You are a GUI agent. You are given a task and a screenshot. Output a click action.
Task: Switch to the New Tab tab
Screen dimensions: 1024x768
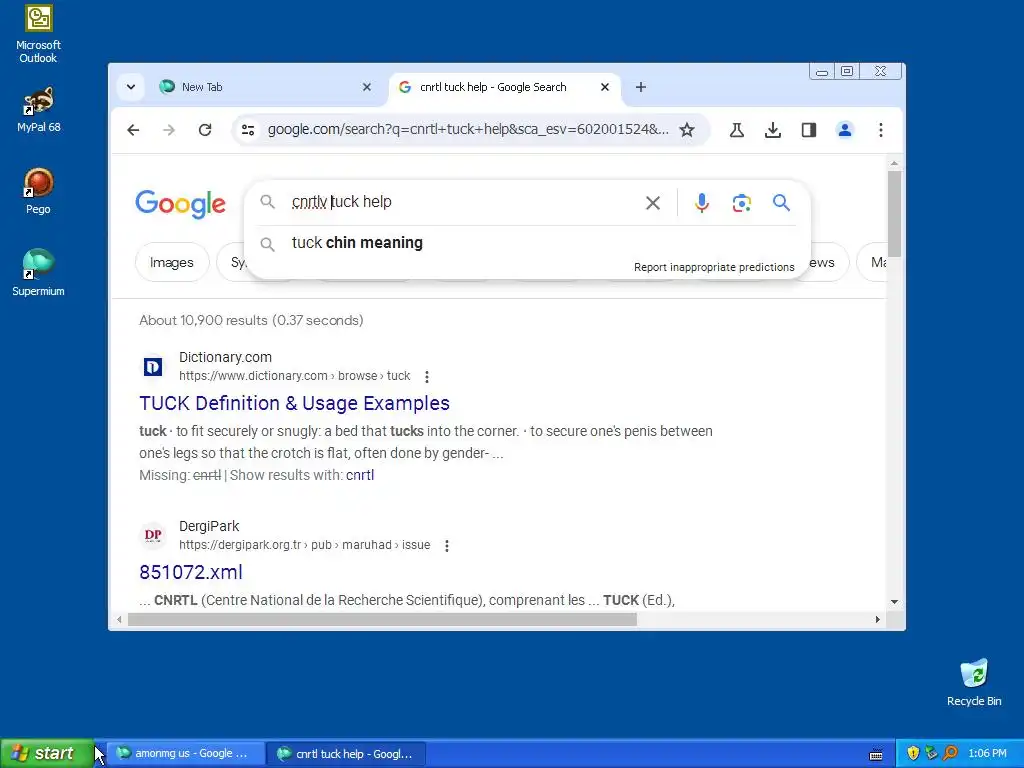tap(265, 87)
